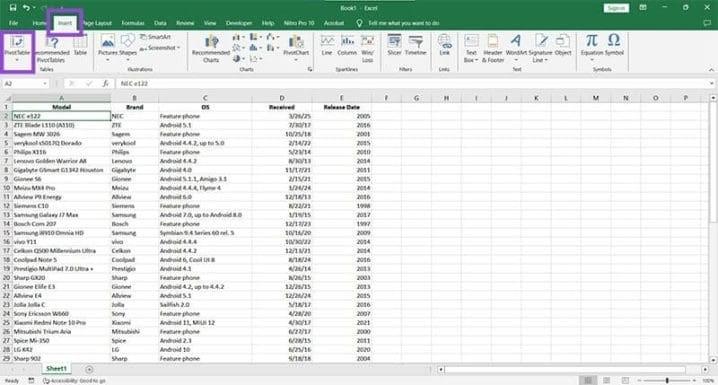The image size is (718, 385).
Task: Click the Insert Function fx icon
Action: click(105, 83)
